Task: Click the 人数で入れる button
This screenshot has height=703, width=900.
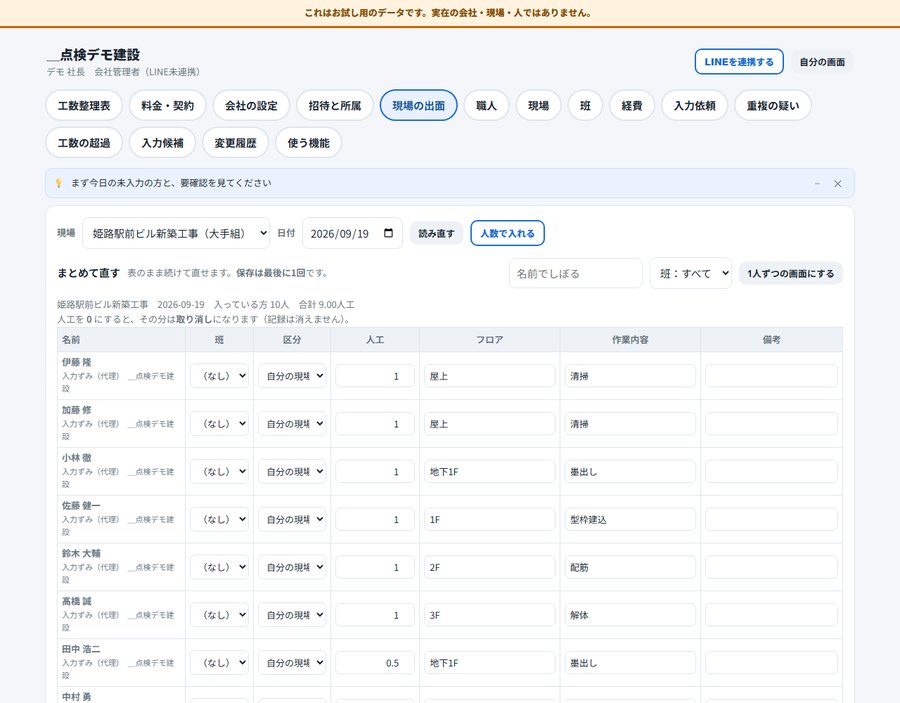Action: click(x=507, y=234)
